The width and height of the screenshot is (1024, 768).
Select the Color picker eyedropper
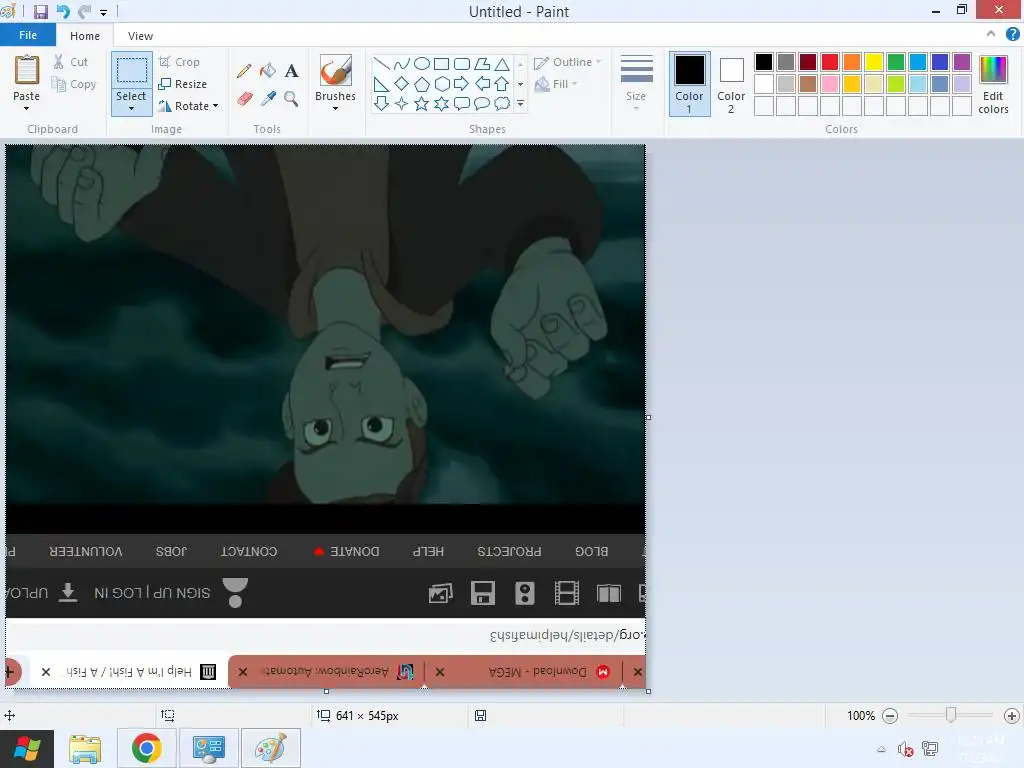[268, 99]
